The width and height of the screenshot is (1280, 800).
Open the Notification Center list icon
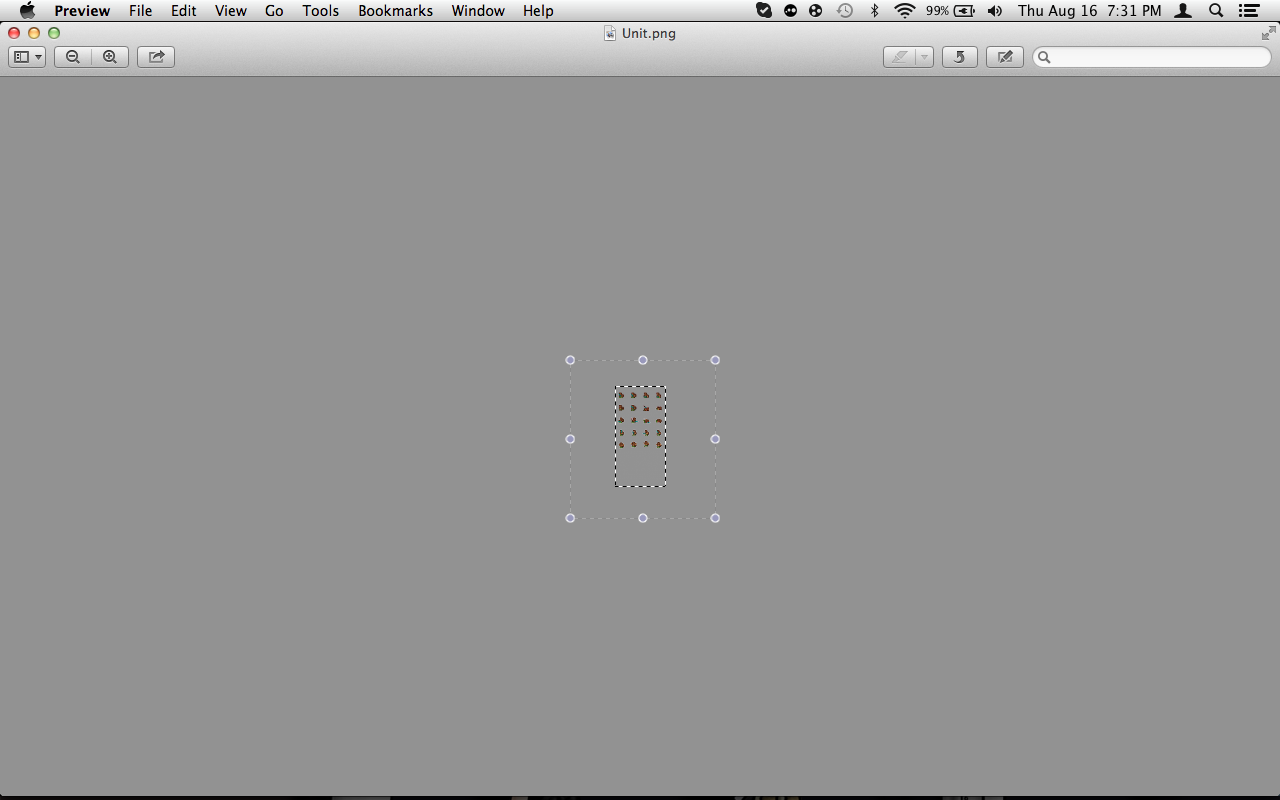pos(1249,11)
